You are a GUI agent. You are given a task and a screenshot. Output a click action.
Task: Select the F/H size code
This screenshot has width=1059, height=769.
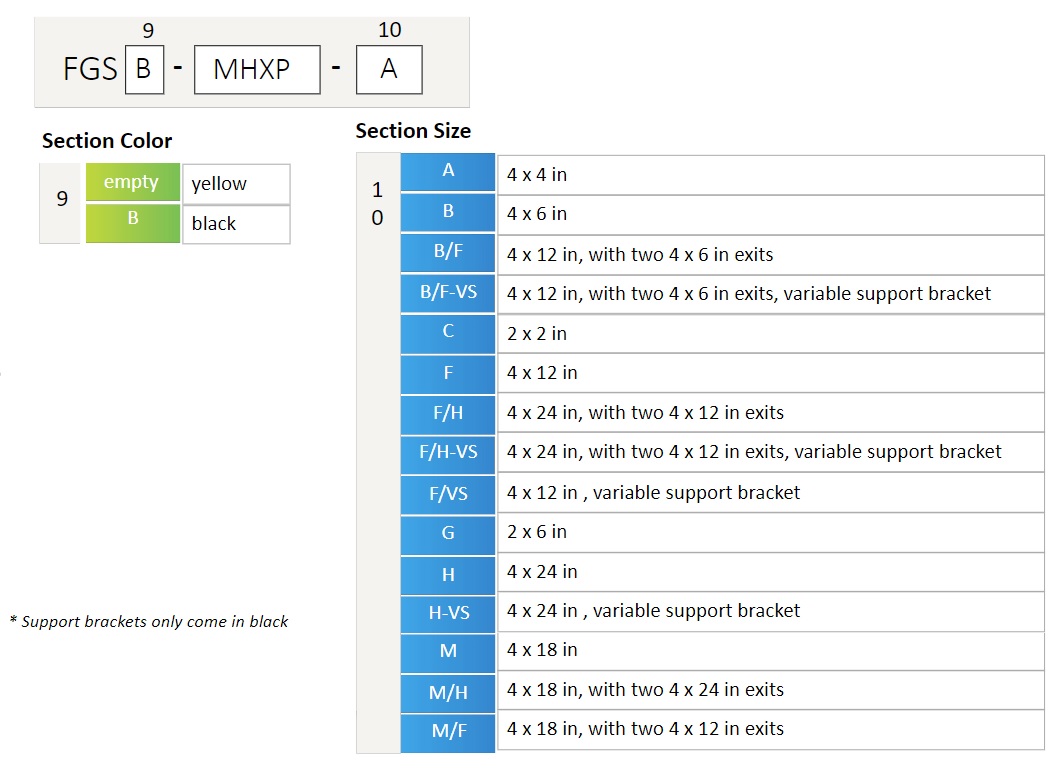coord(448,414)
